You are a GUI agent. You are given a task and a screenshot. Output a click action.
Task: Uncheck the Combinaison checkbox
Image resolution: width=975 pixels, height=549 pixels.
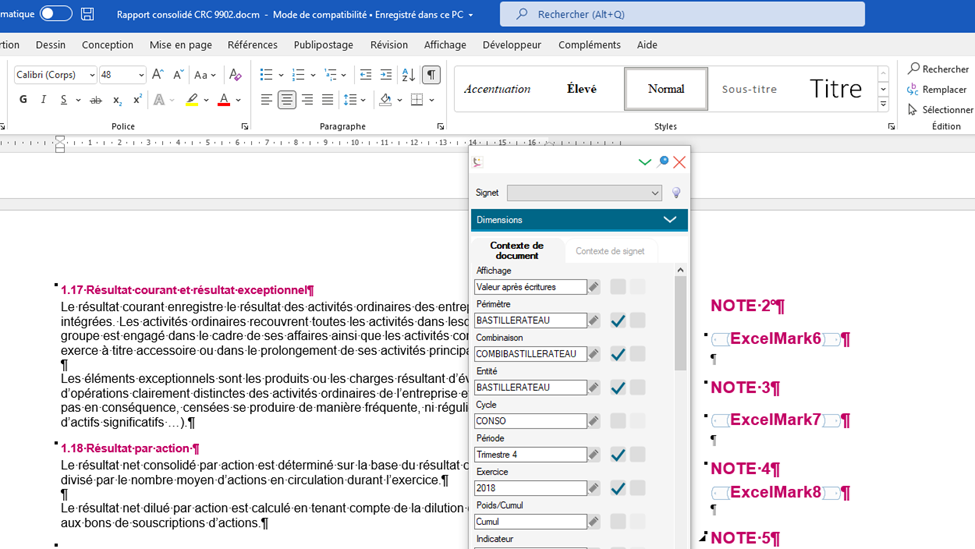(x=617, y=354)
